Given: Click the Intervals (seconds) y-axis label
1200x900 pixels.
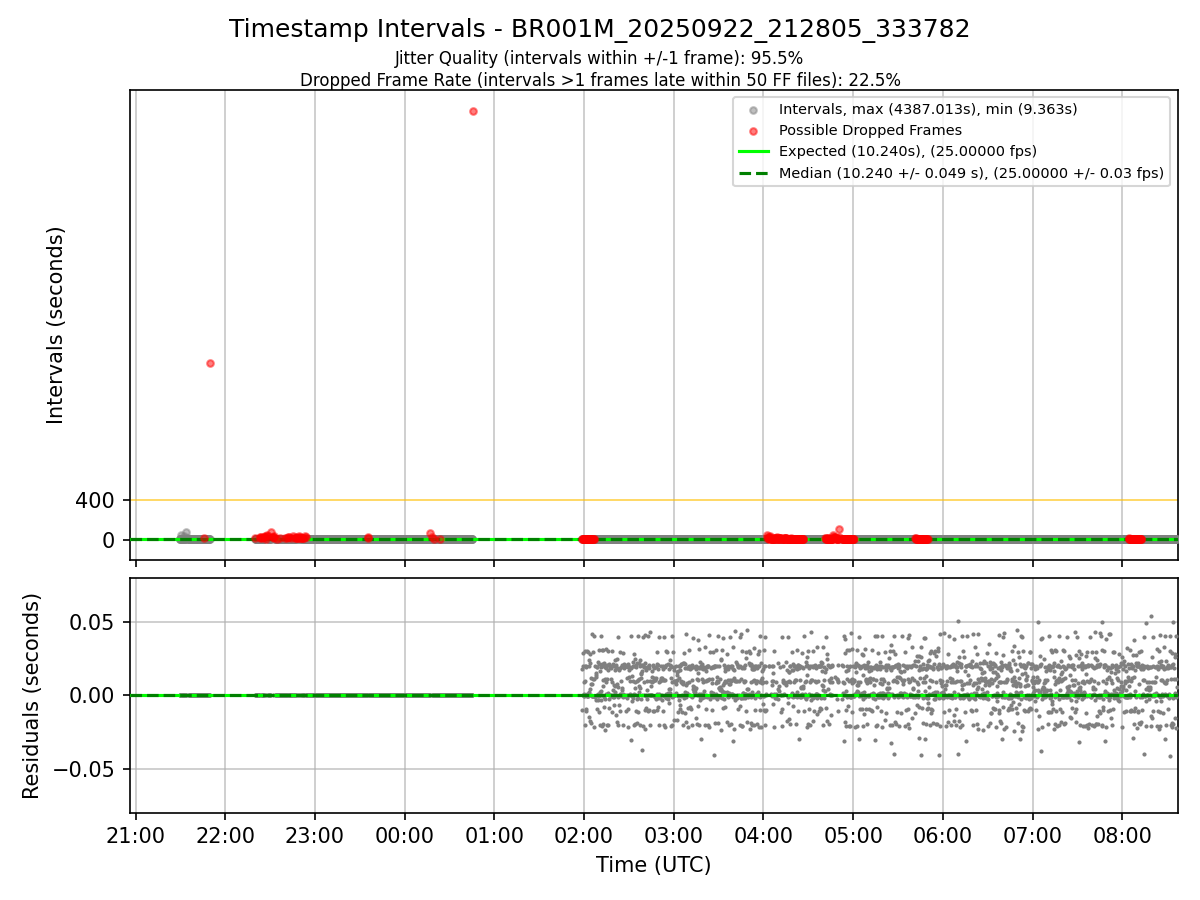Looking at the screenshot, I should 56,325.
